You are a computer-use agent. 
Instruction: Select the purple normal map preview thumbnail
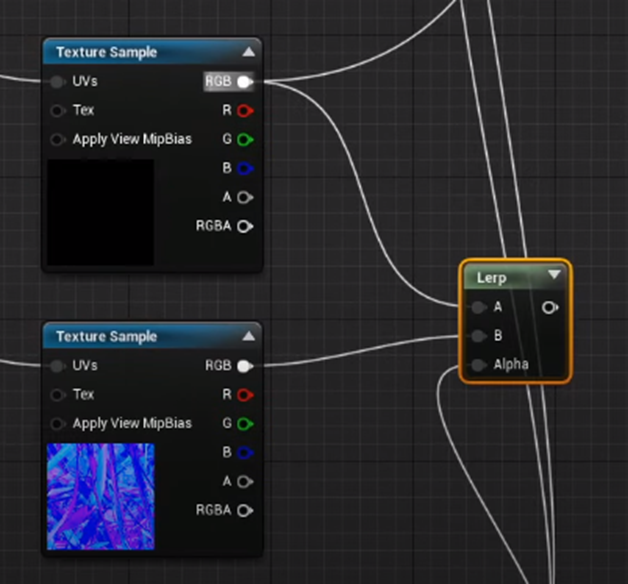[101, 496]
